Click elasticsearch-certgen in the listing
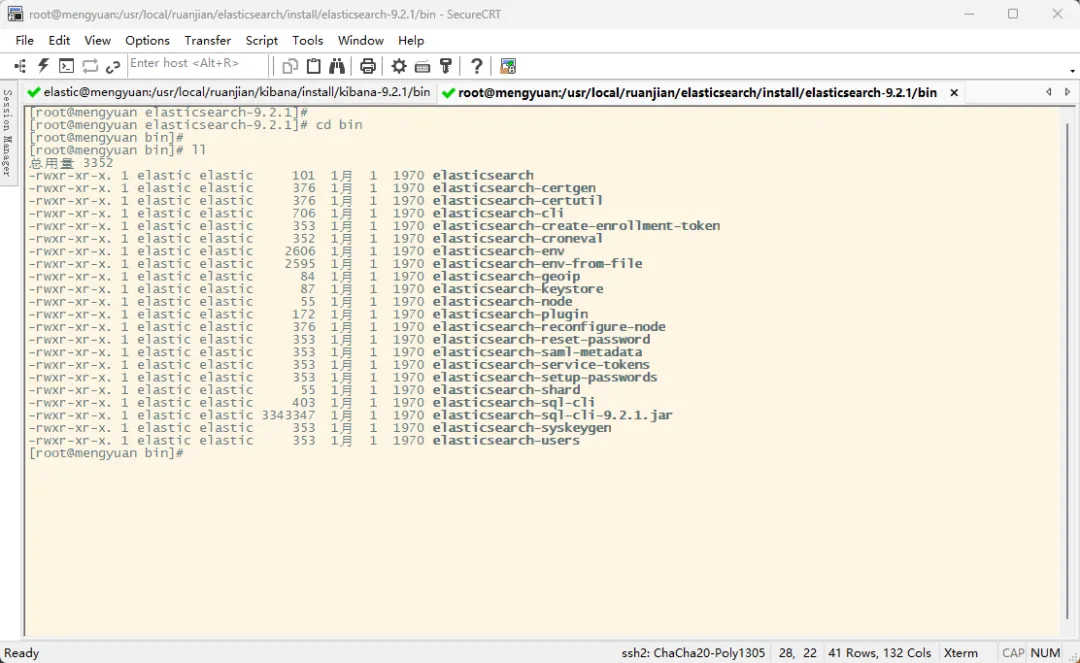The height and width of the screenshot is (663, 1080). pos(514,188)
